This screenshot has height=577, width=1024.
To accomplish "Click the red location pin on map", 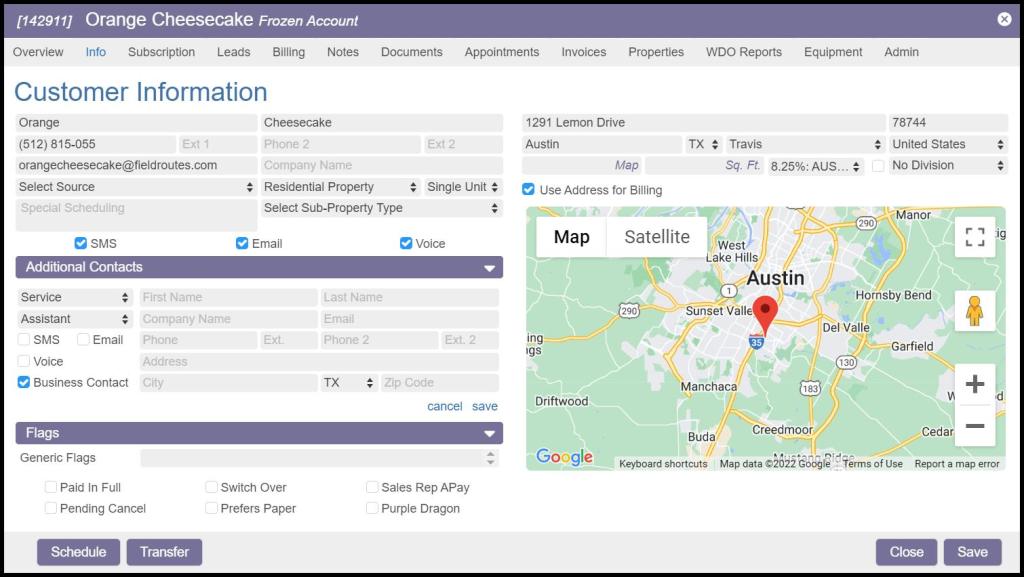I will click(x=765, y=314).
